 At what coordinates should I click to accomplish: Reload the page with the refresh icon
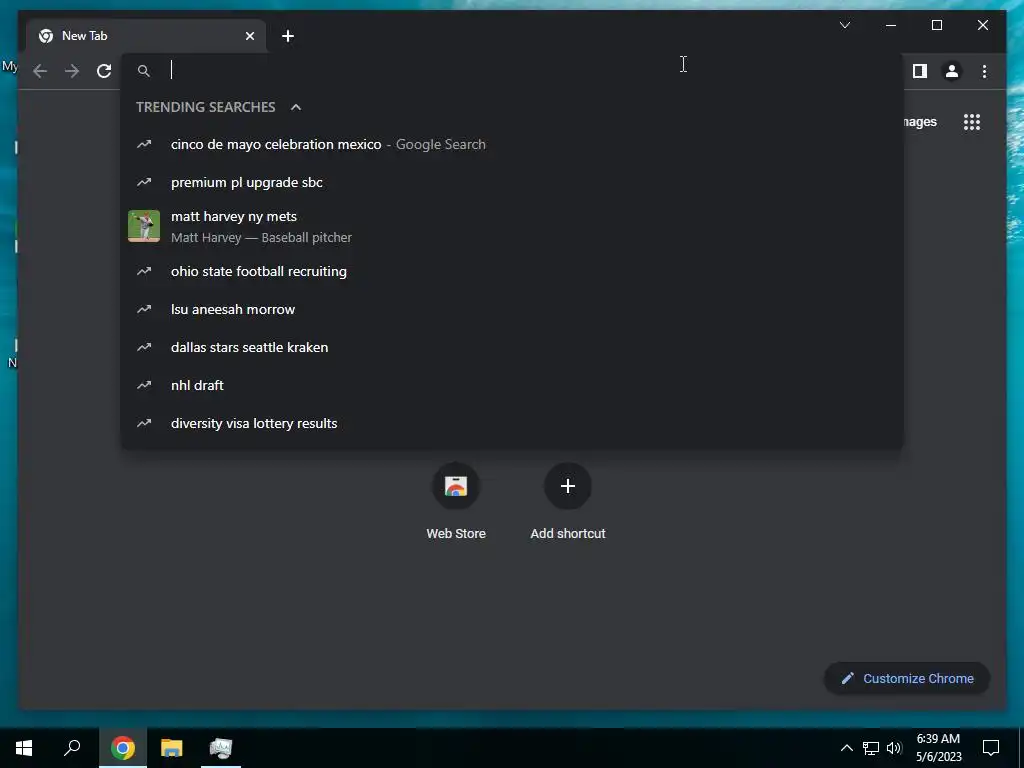click(104, 71)
